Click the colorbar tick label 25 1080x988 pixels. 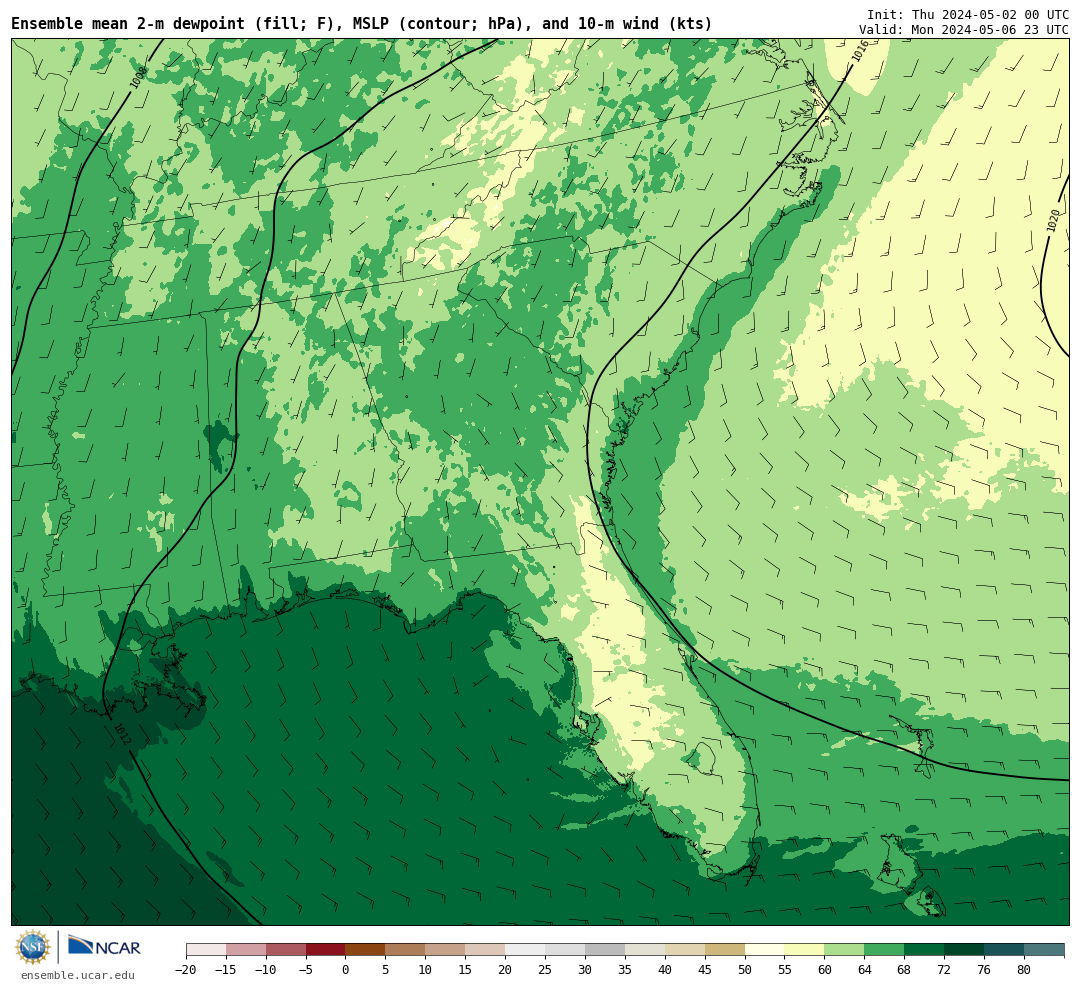(545, 970)
